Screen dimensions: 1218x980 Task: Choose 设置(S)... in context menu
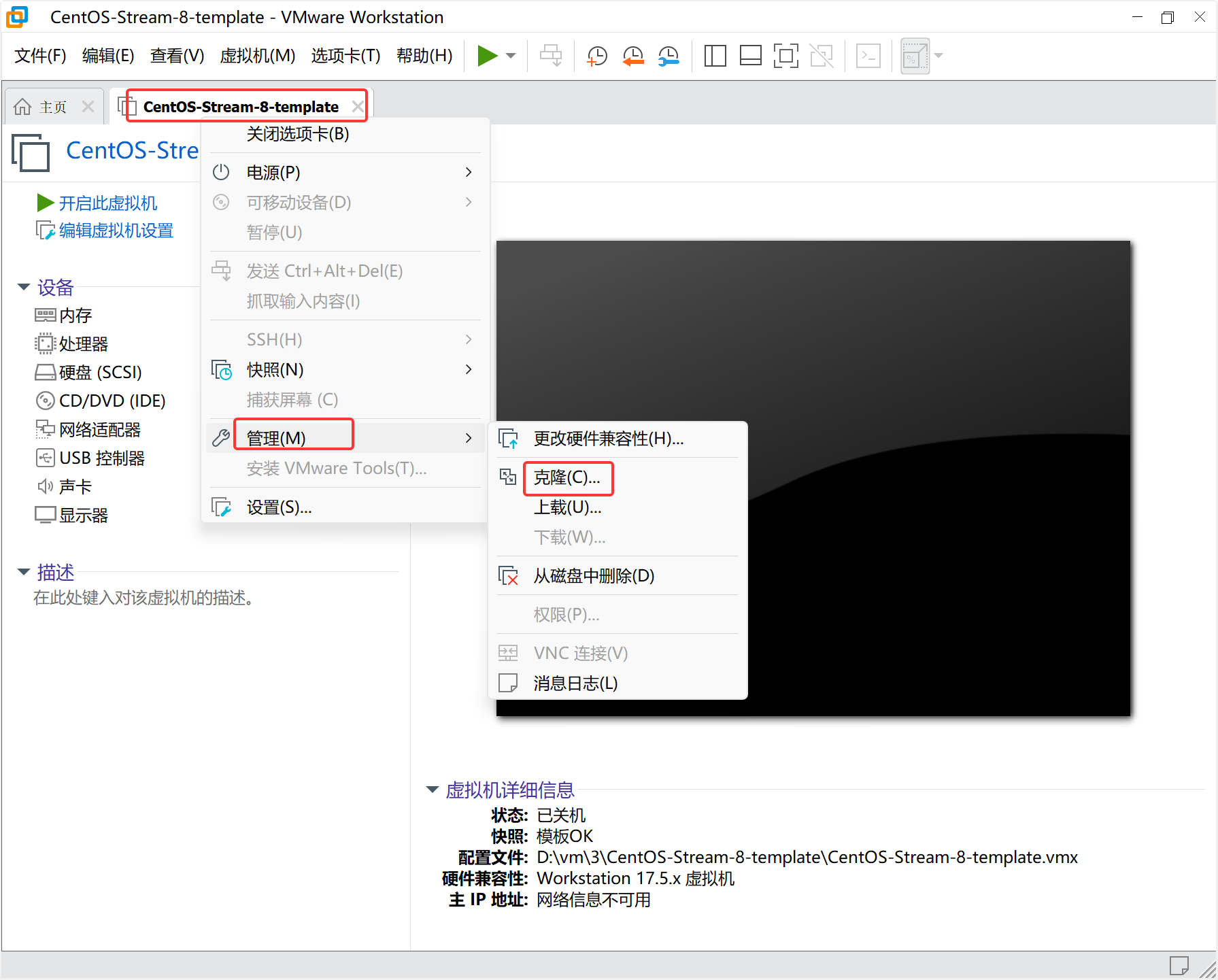tap(345, 507)
